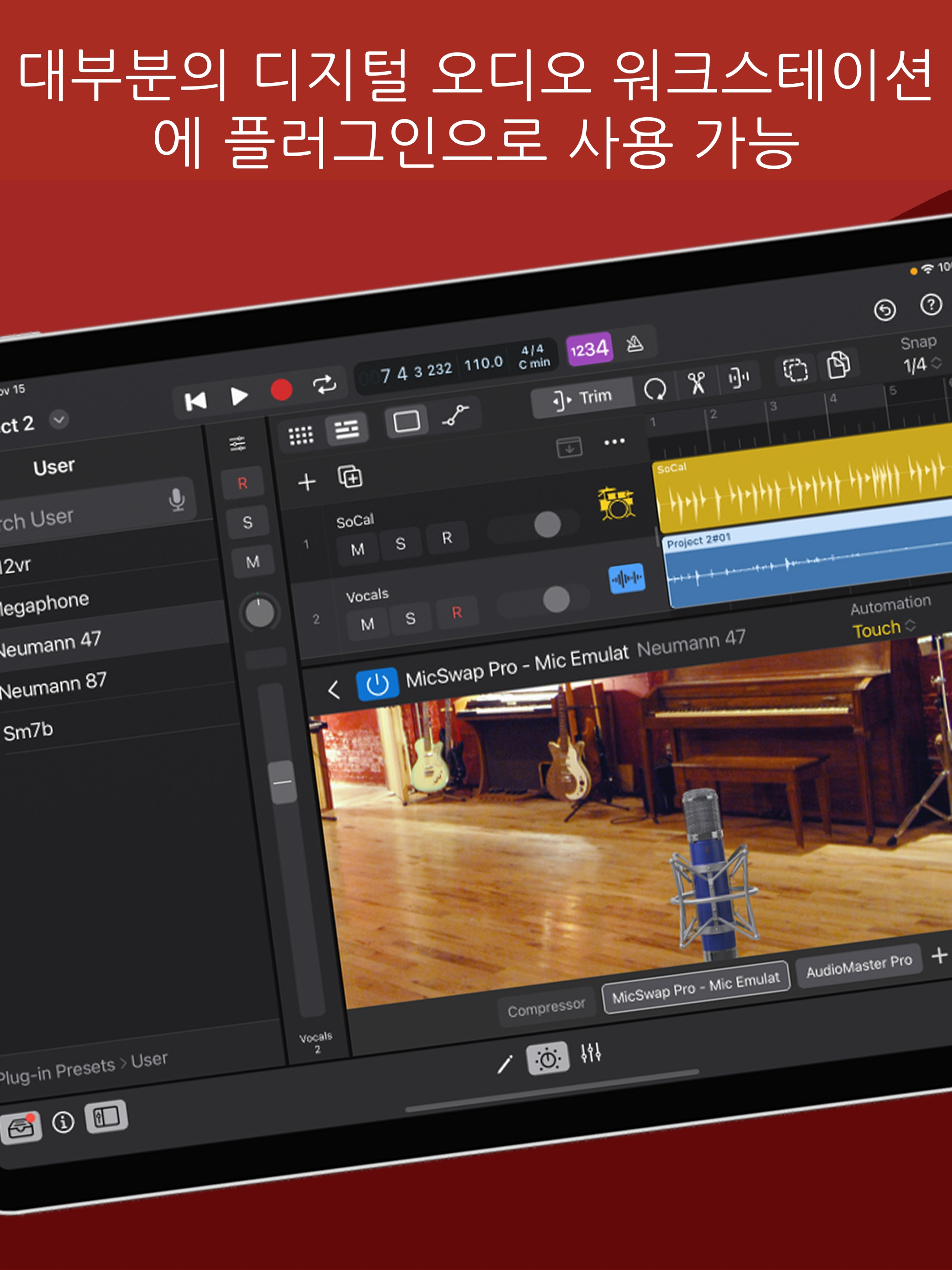Mute the SoCal track

tap(357, 550)
